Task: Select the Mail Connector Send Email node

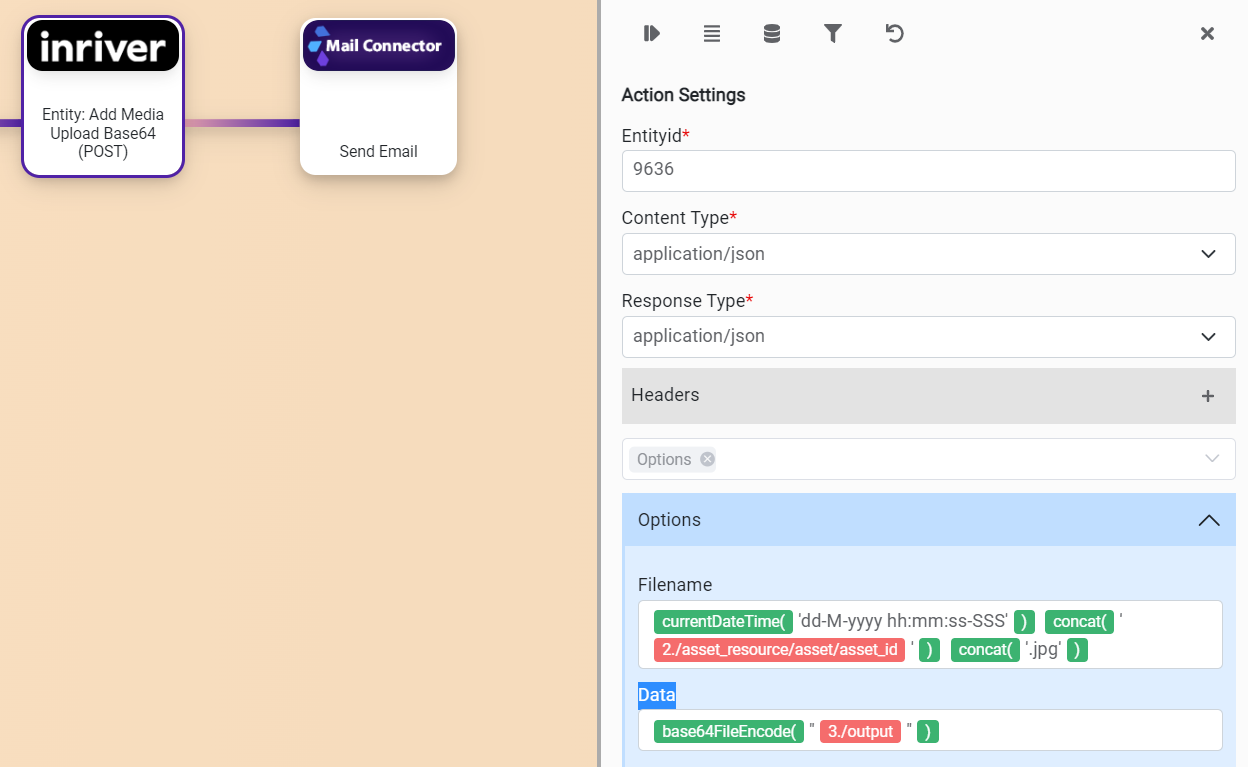Action: [378, 97]
